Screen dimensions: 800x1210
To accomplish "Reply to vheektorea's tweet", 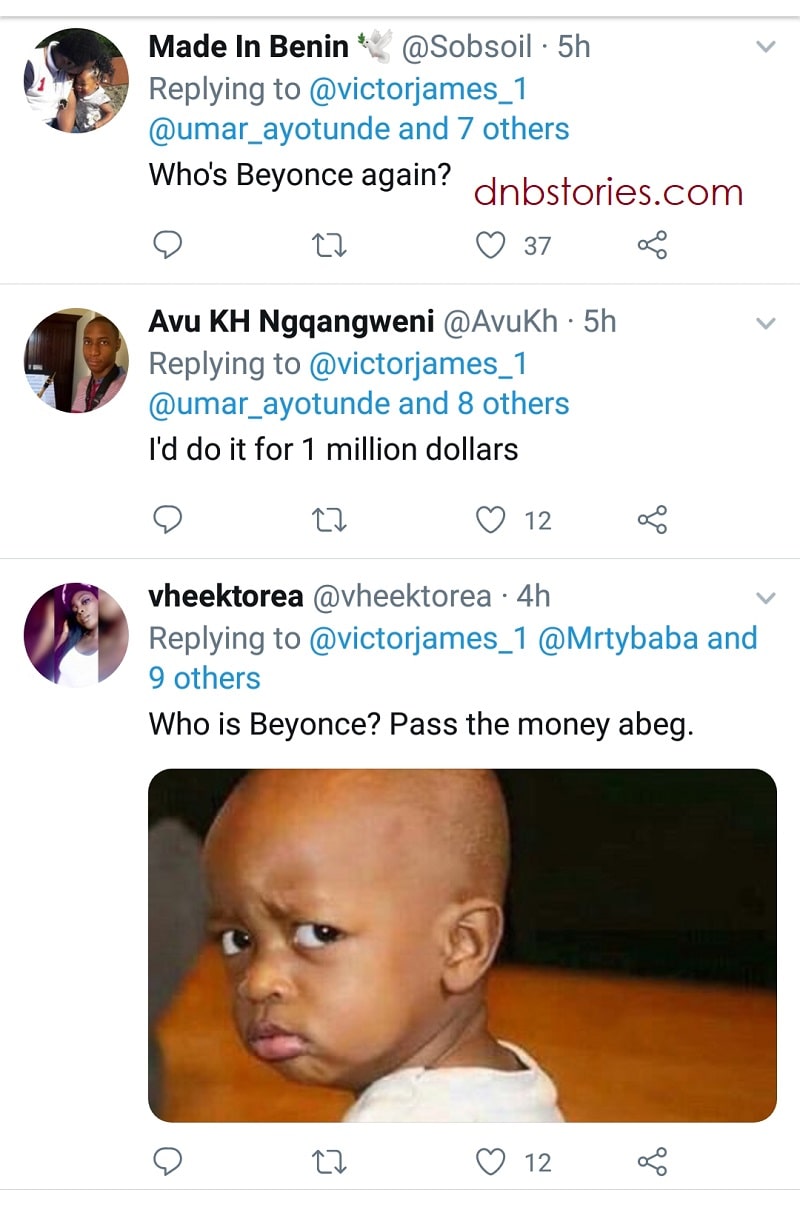I will pyautogui.click(x=170, y=1162).
